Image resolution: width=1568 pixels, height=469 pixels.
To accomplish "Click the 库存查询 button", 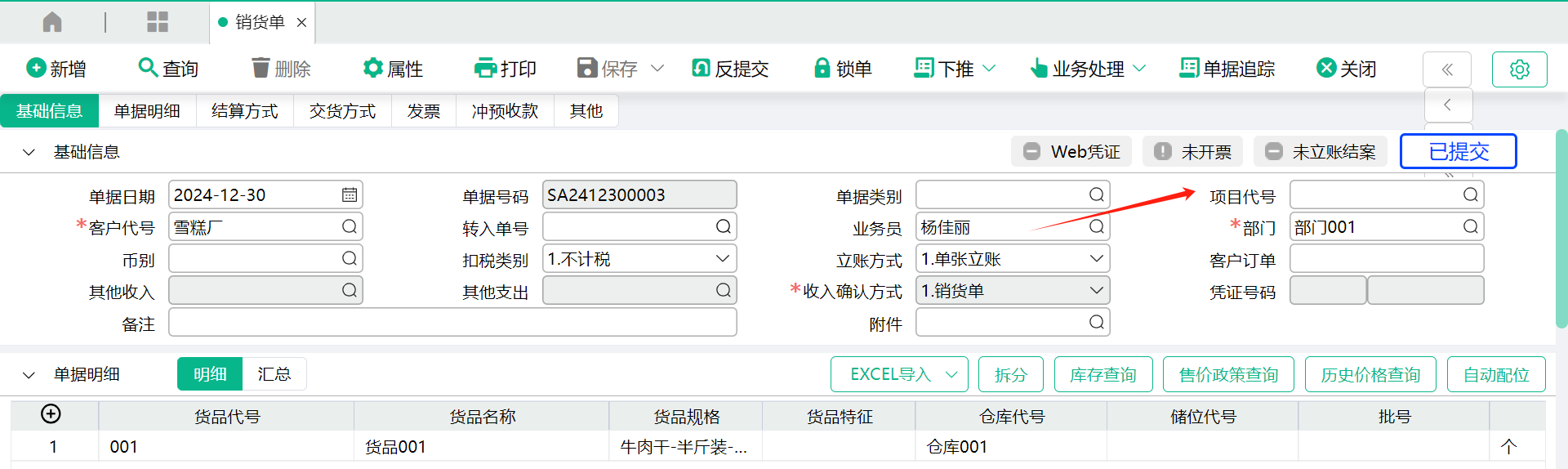I will 1102,375.
